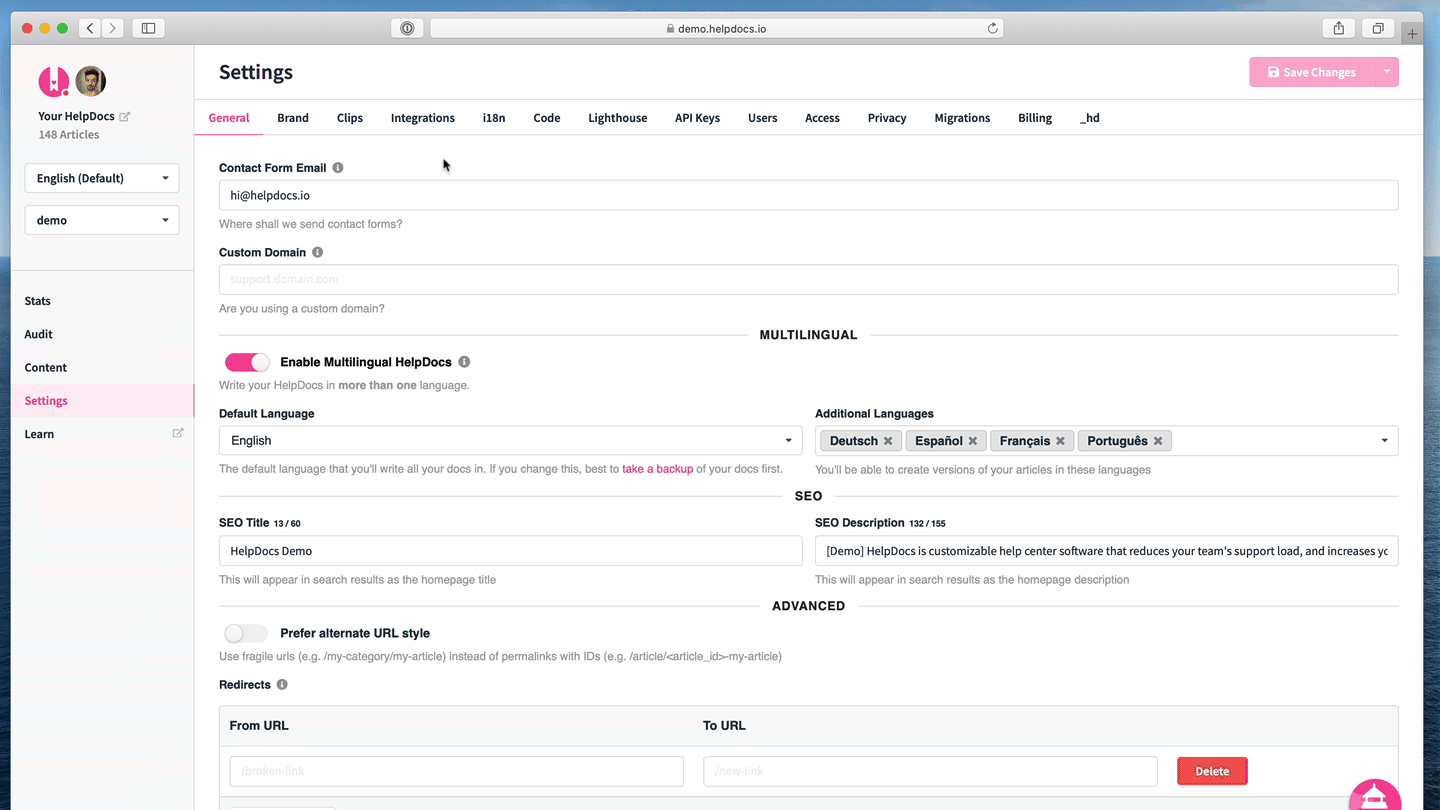Remove Español from additional languages
The image size is (1440, 810).
[973, 441]
